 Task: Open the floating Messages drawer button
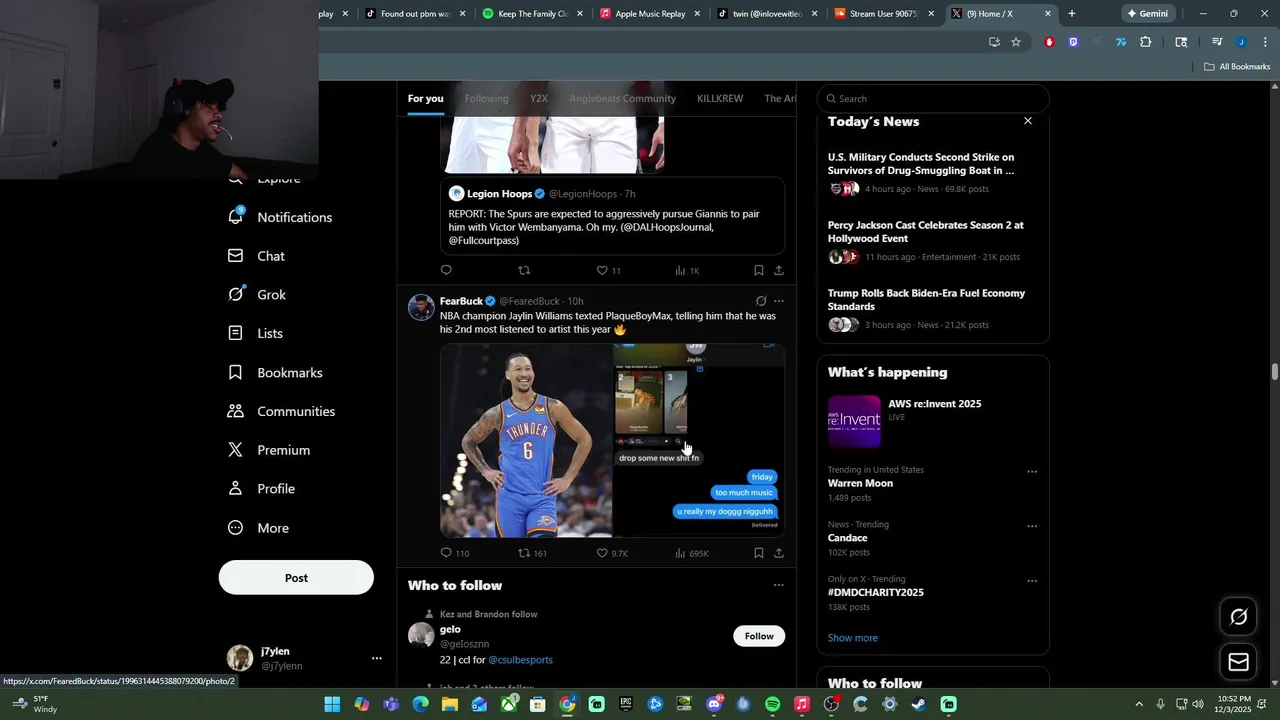1238,662
